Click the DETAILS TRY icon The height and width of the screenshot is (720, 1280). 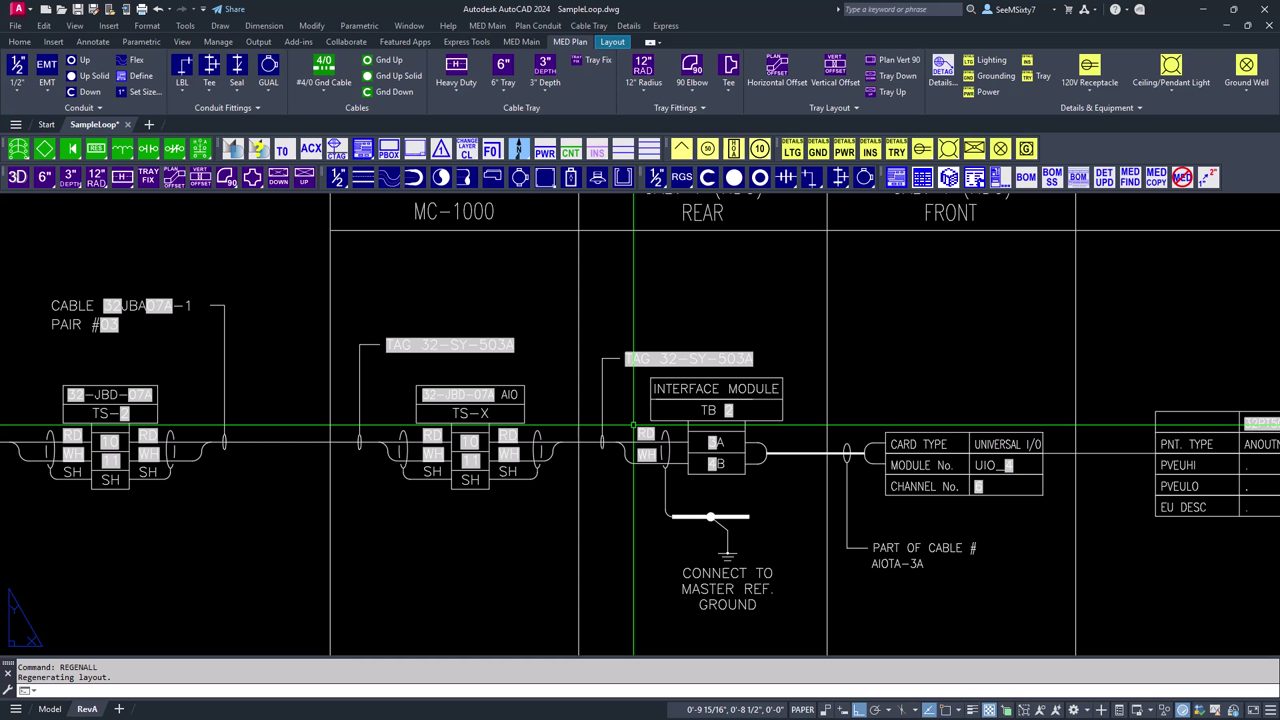896,149
